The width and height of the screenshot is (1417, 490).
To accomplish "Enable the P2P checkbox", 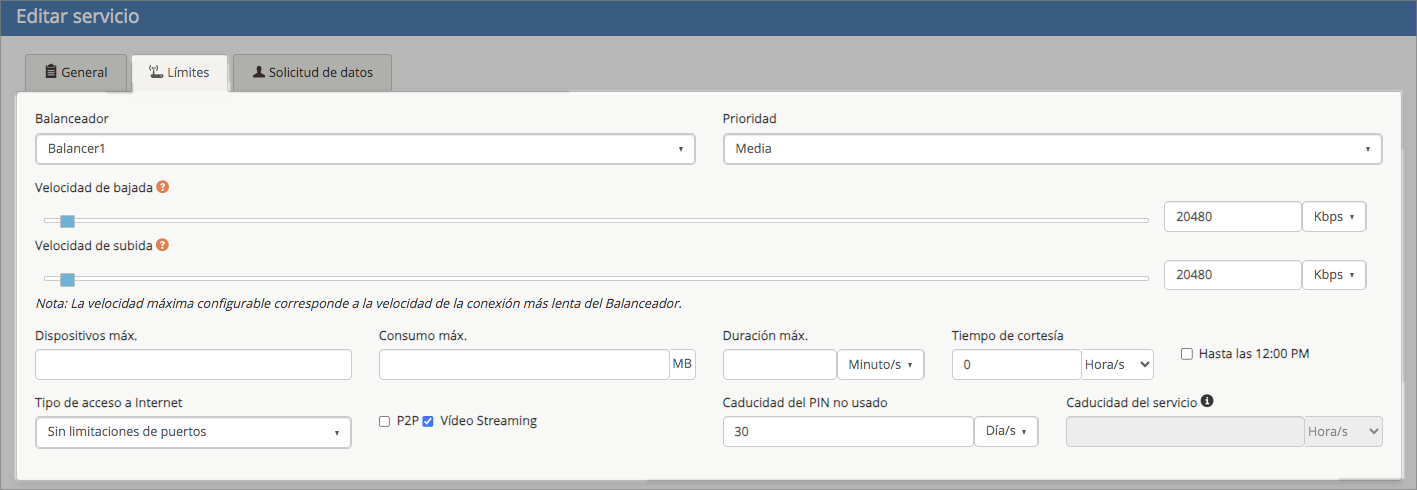I will [384, 422].
